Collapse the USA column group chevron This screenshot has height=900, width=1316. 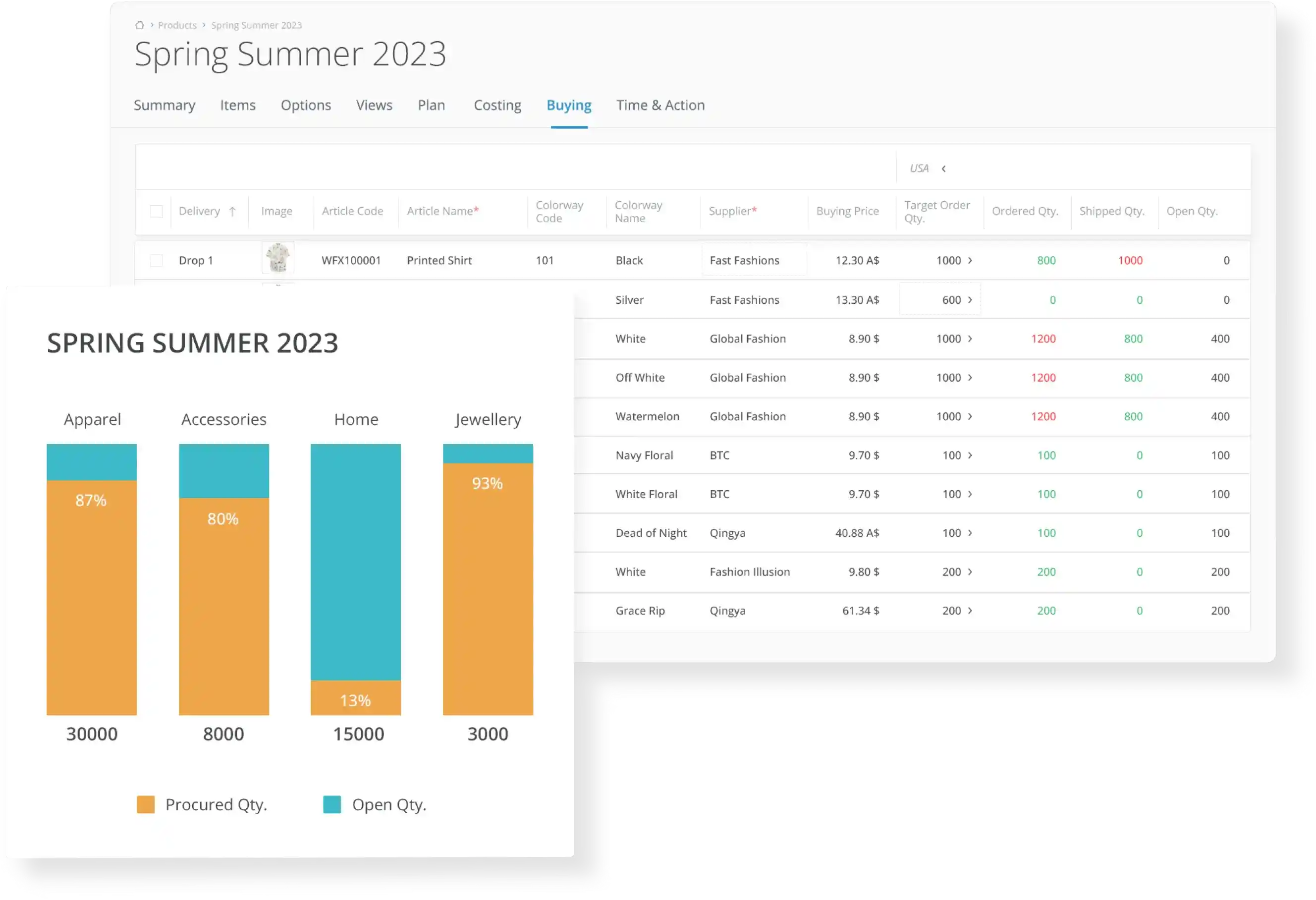[x=943, y=169]
